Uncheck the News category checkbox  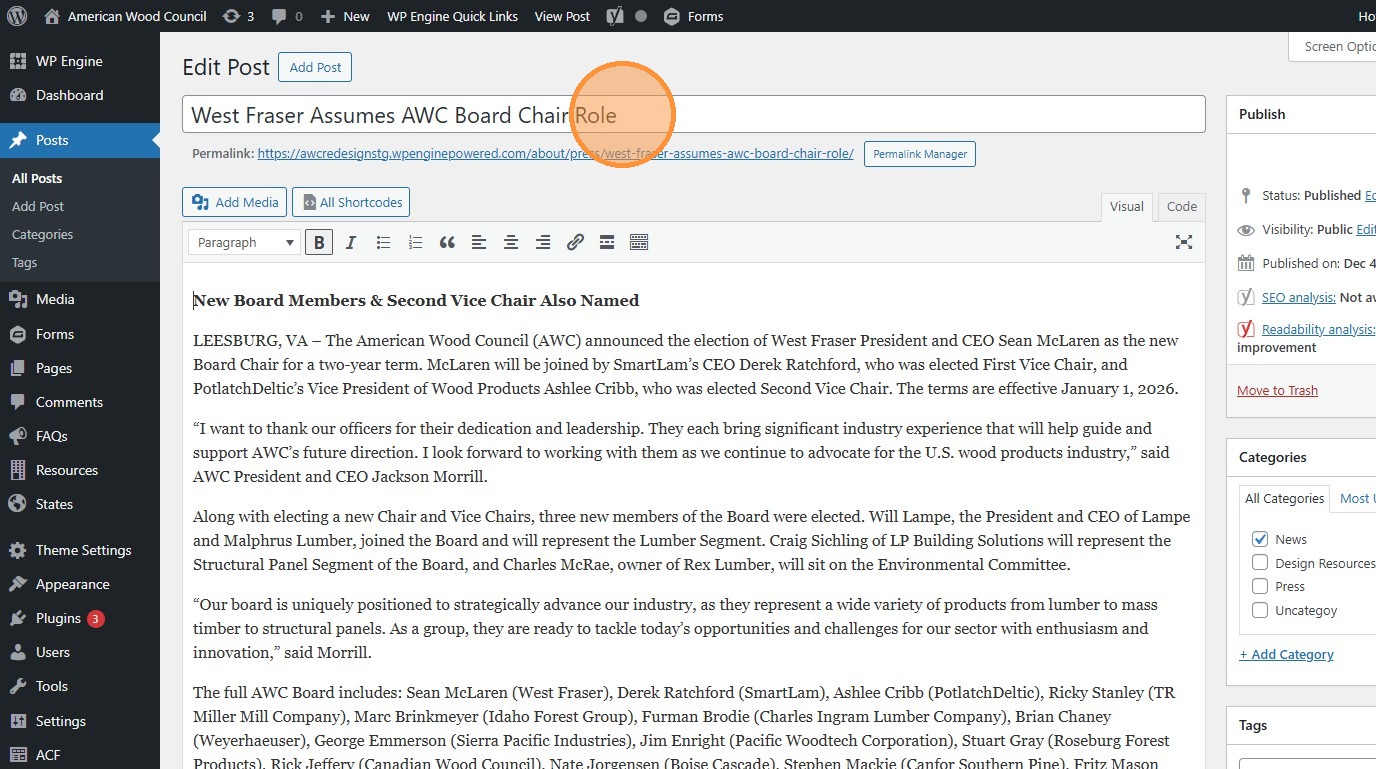(x=1260, y=539)
